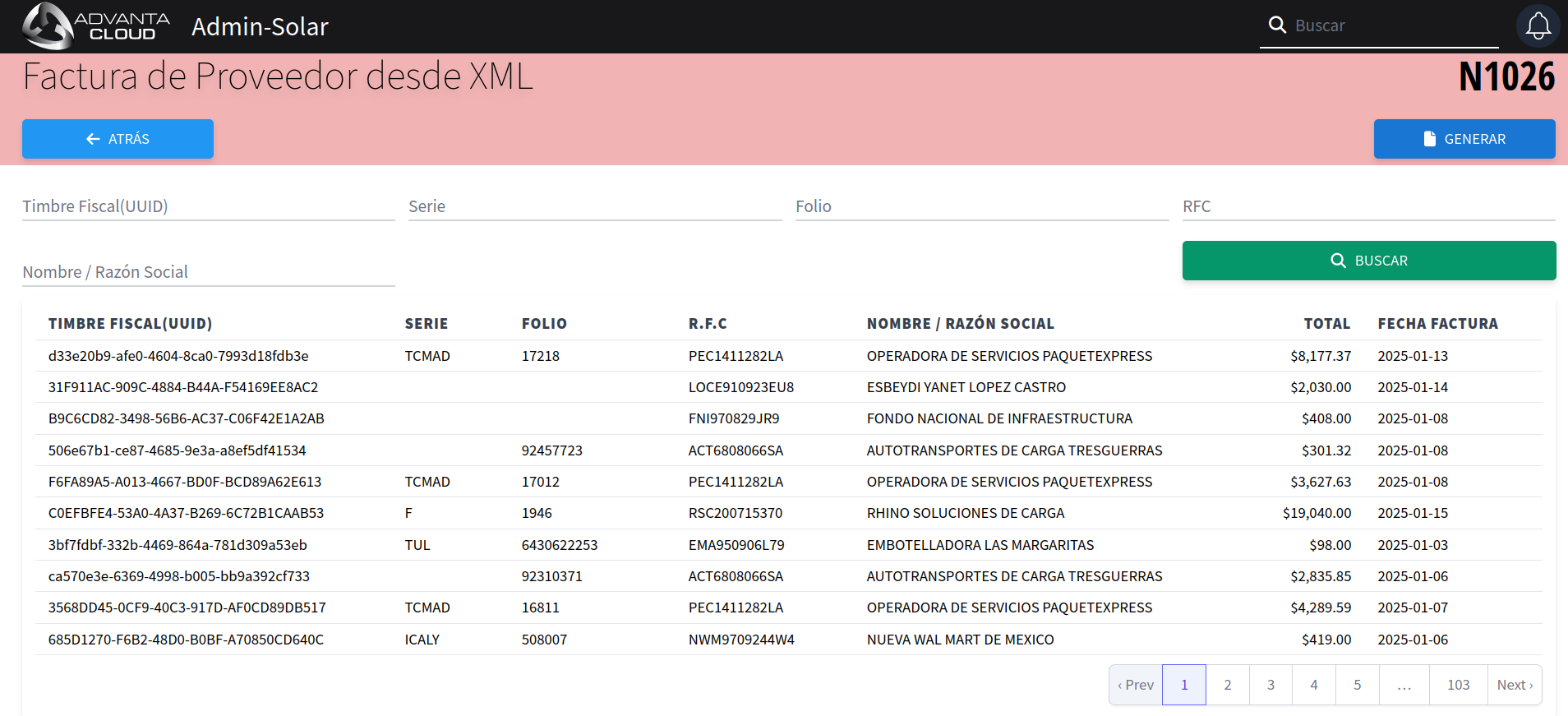Click name EMBOTELLADORA LAS MARGARITAS
The image size is (1568, 716).
pos(980,545)
